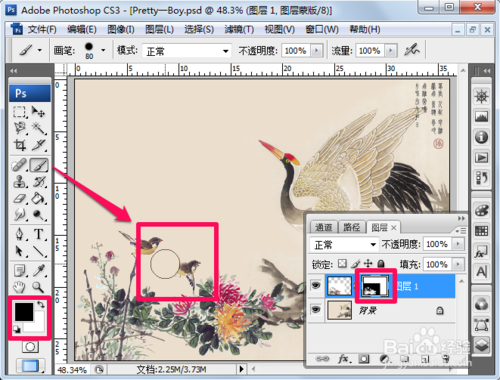Image resolution: width=500 pixels, height=380 pixels.
Task: Switch to the 路径 tab
Action: click(x=352, y=227)
